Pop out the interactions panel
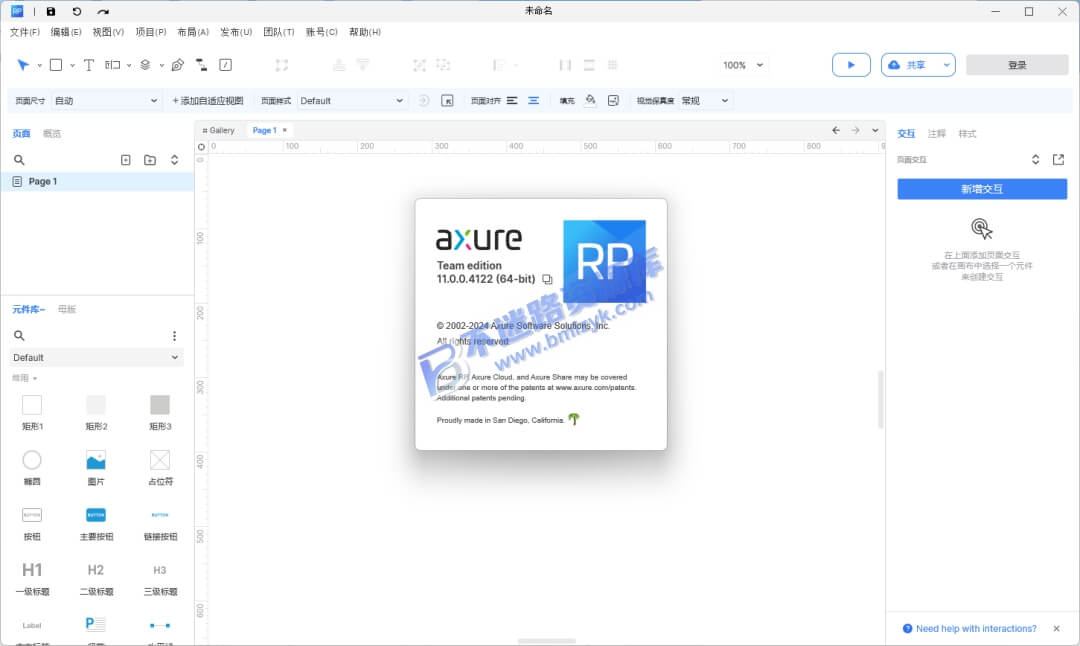 (x=1058, y=160)
